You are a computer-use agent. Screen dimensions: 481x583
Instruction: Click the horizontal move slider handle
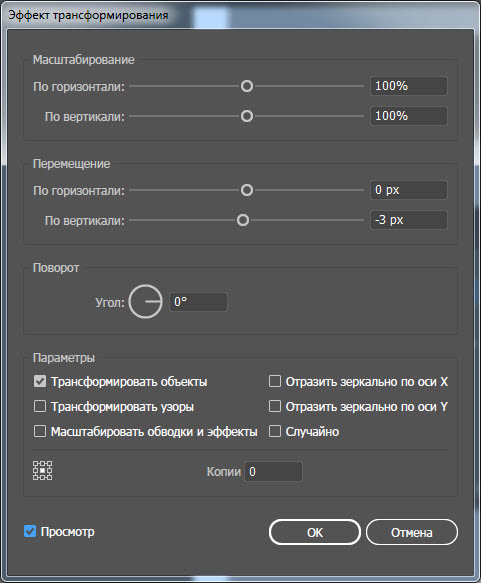click(247, 190)
